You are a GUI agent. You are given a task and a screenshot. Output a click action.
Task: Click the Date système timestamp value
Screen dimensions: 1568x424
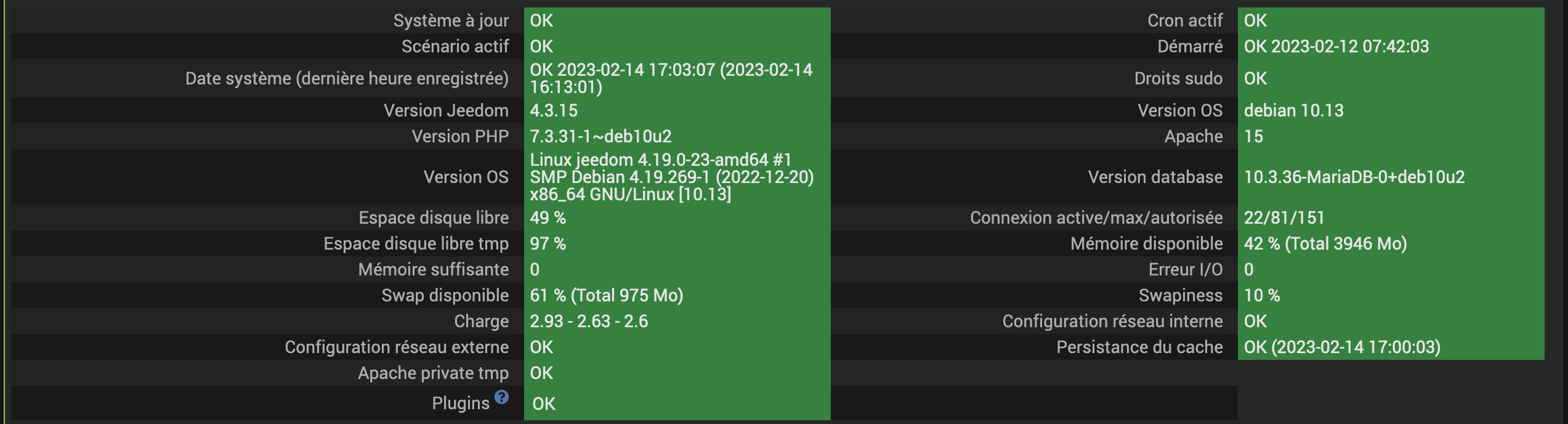tap(671, 78)
